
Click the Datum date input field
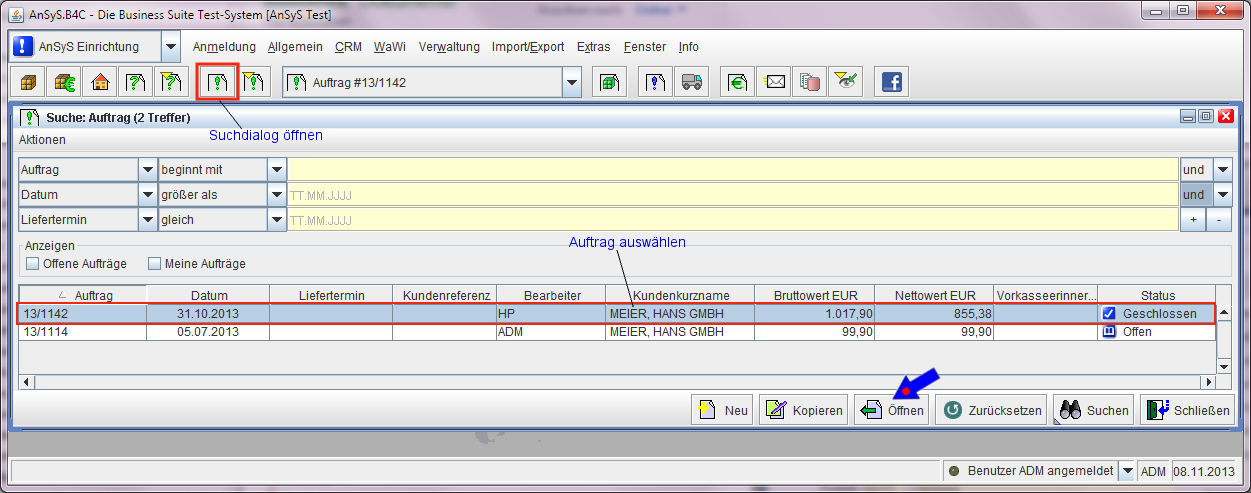pyautogui.click(x=730, y=195)
